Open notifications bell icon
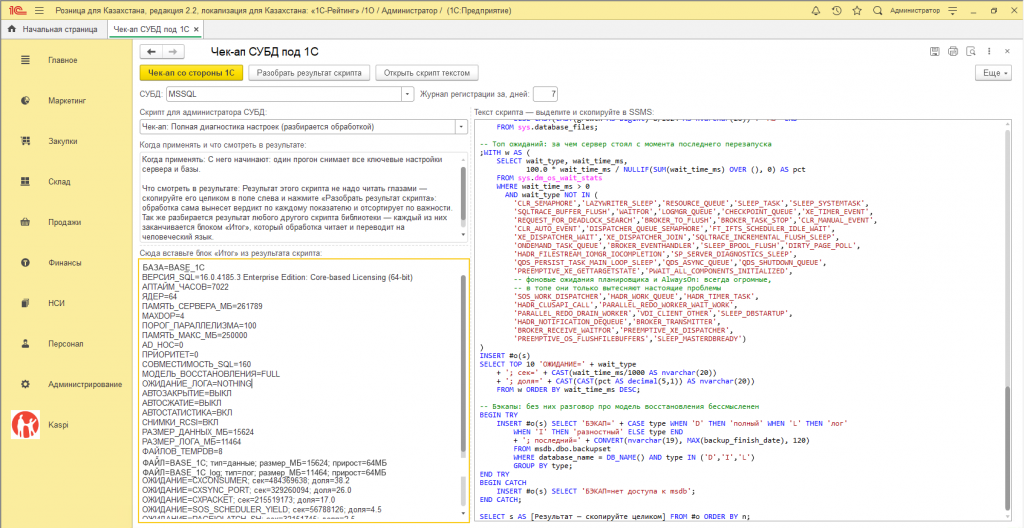Screen dimensions: 1024x528 (816, 10)
